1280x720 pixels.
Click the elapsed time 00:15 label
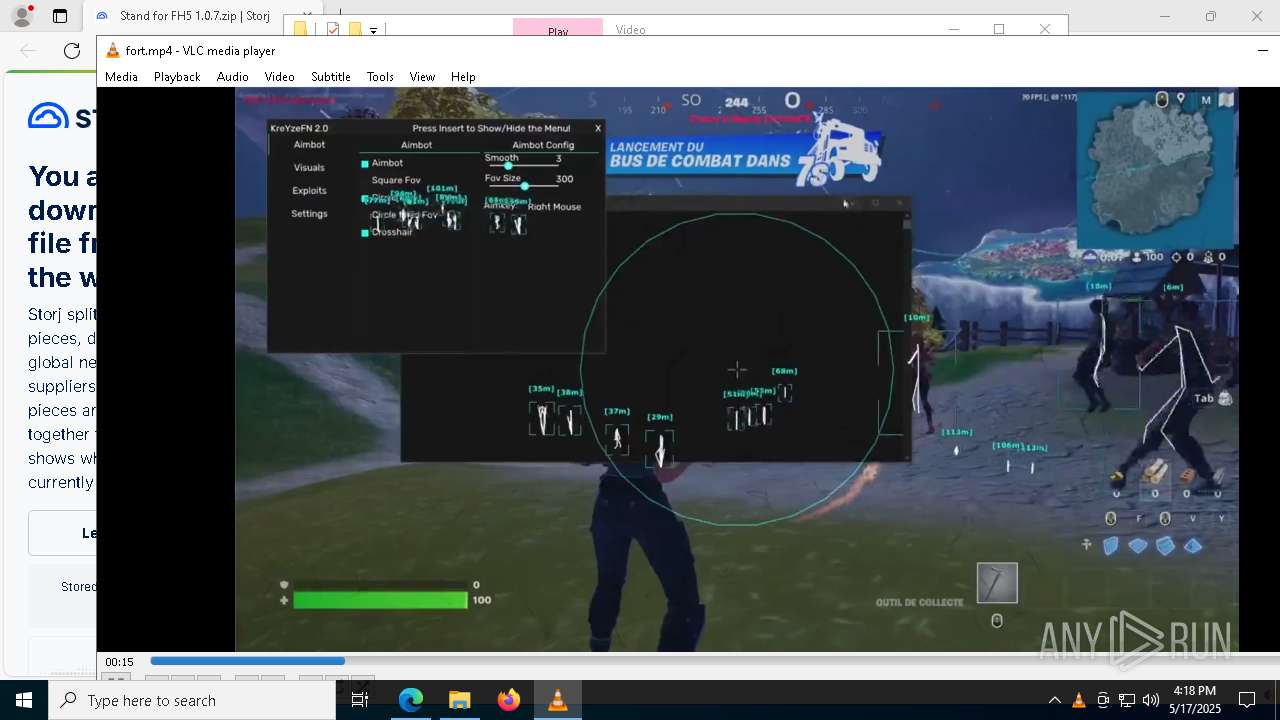[x=120, y=662]
